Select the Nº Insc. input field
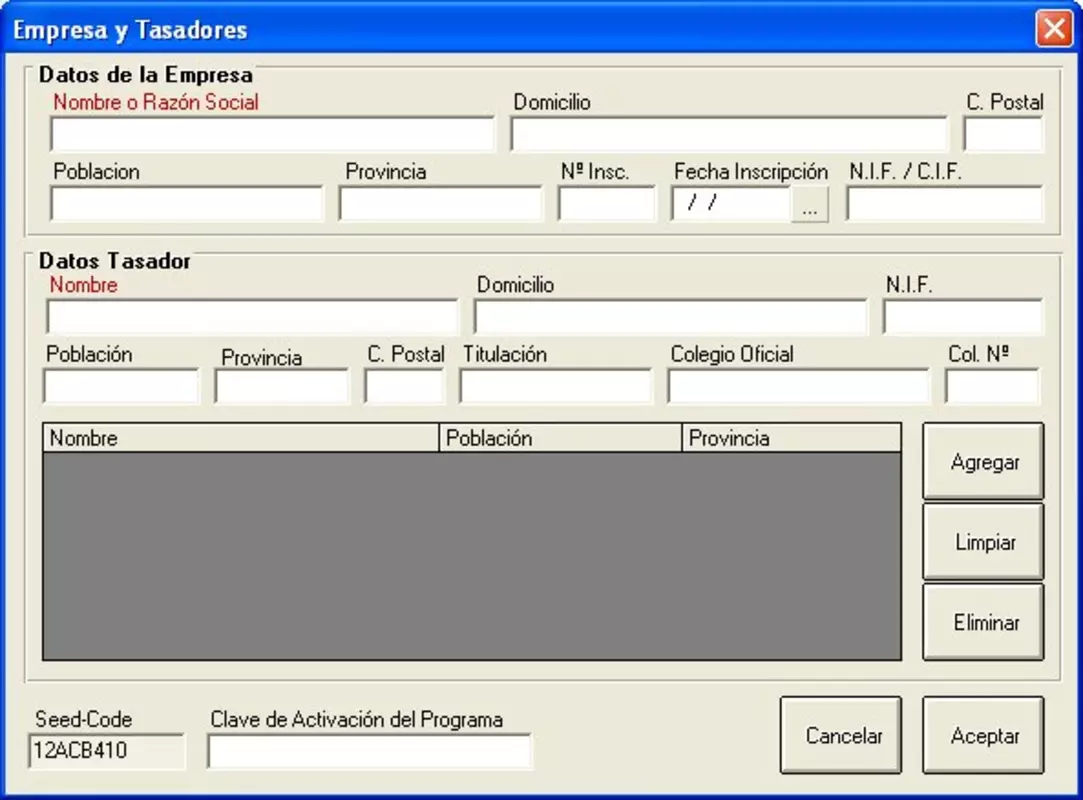The width and height of the screenshot is (1083, 800). (606, 204)
